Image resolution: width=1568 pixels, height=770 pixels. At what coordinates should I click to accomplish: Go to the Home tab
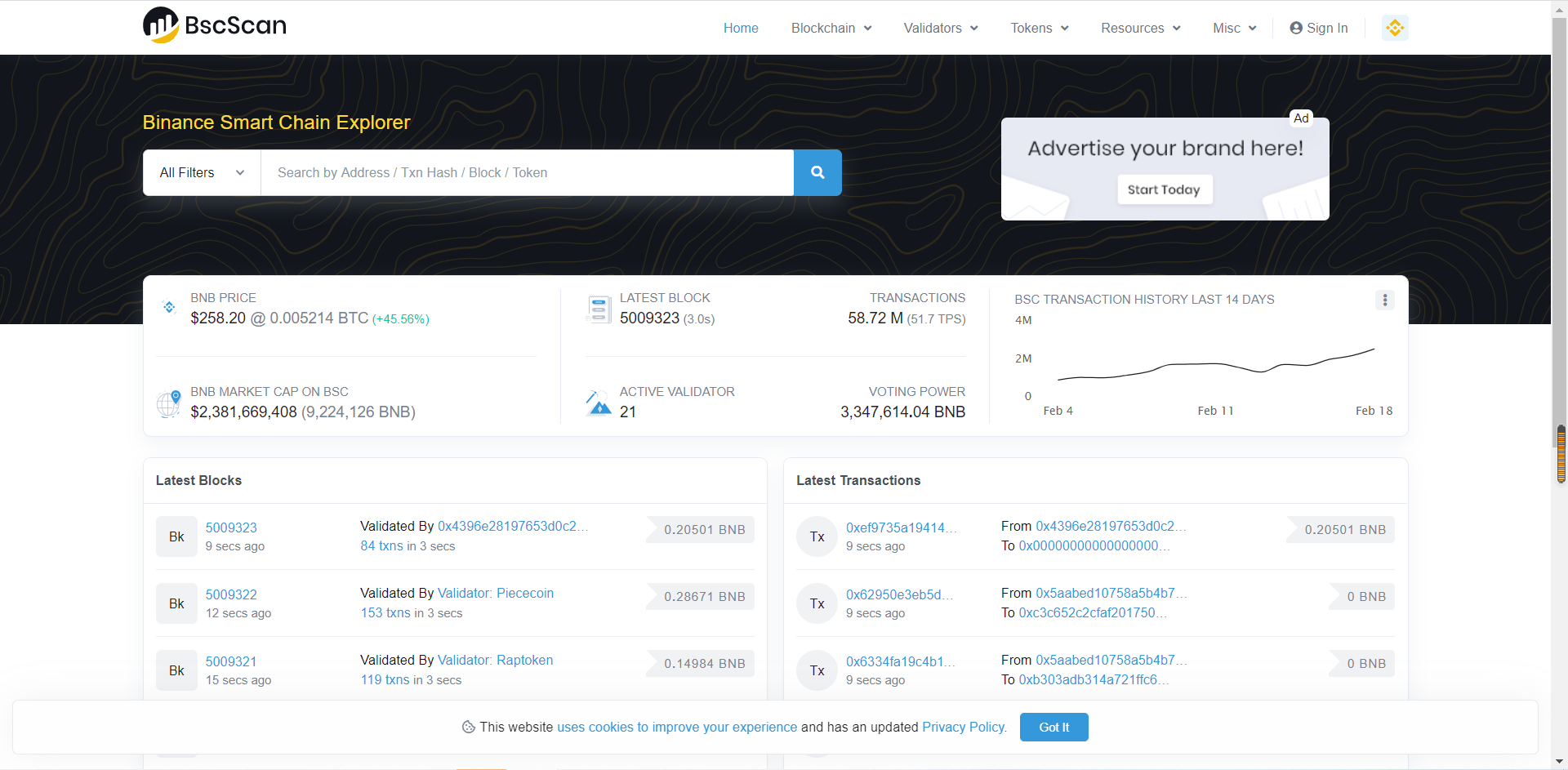741,28
